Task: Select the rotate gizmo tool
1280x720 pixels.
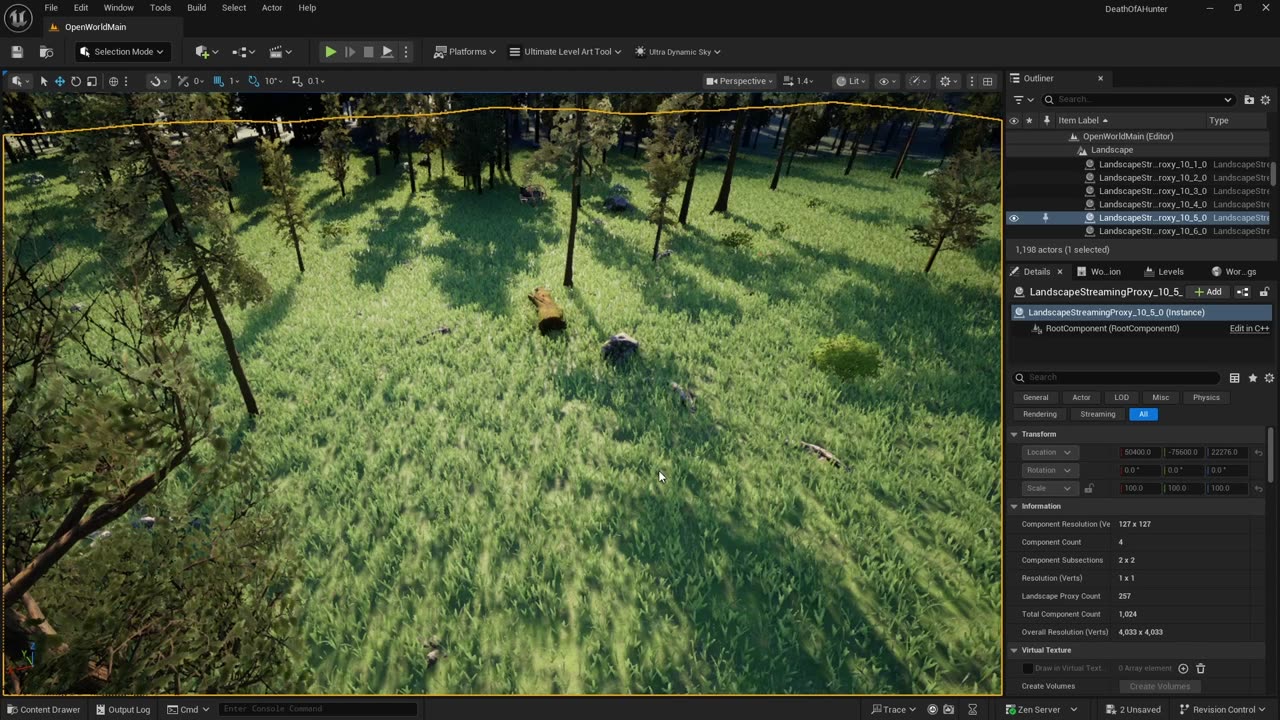Action: (x=76, y=81)
